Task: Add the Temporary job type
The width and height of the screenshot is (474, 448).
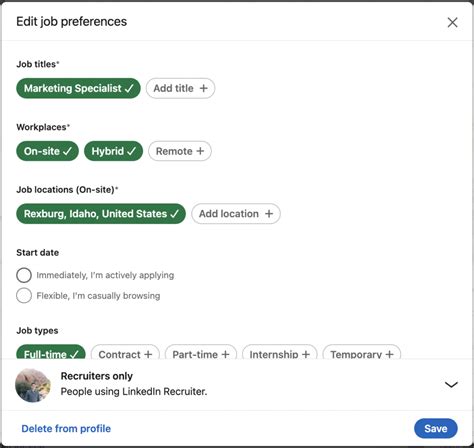Action: click(x=362, y=353)
